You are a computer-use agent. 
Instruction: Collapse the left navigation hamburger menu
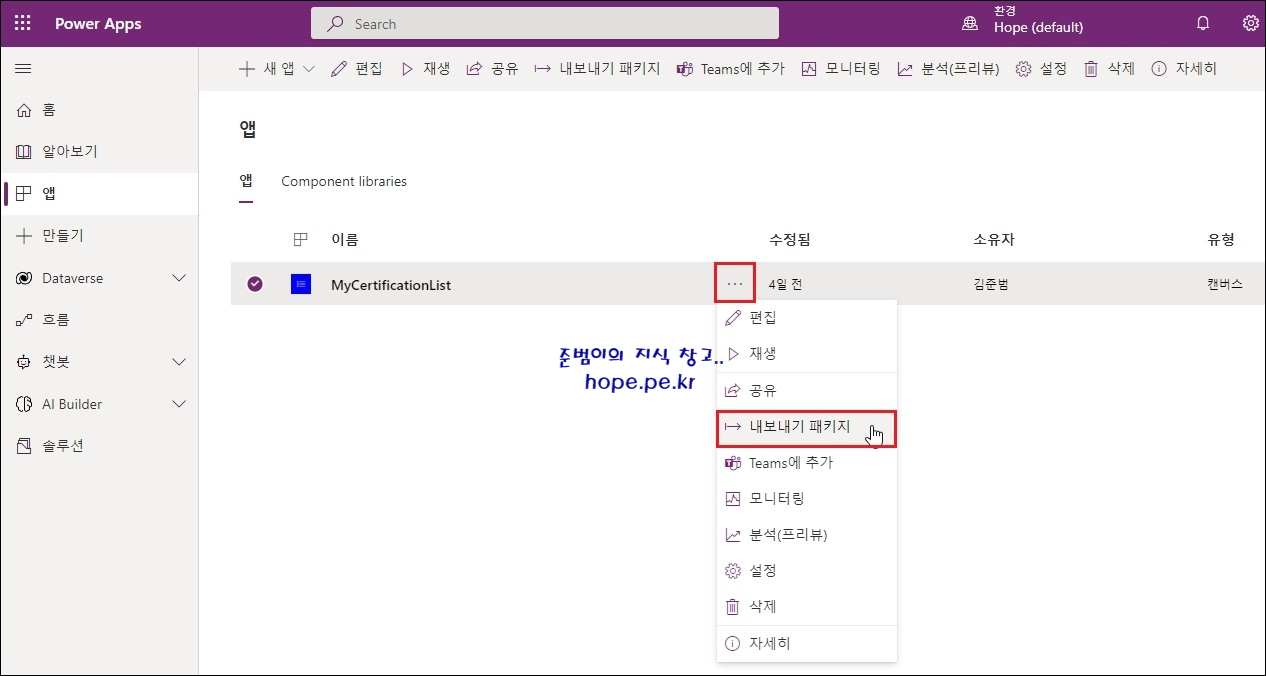(x=23, y=69)
